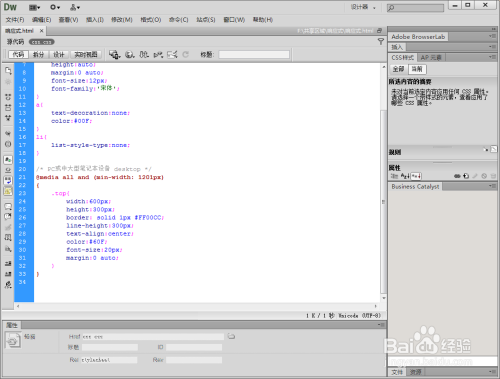
Task: Click Disable CSS Property icon
Action: tap(484, 176)
